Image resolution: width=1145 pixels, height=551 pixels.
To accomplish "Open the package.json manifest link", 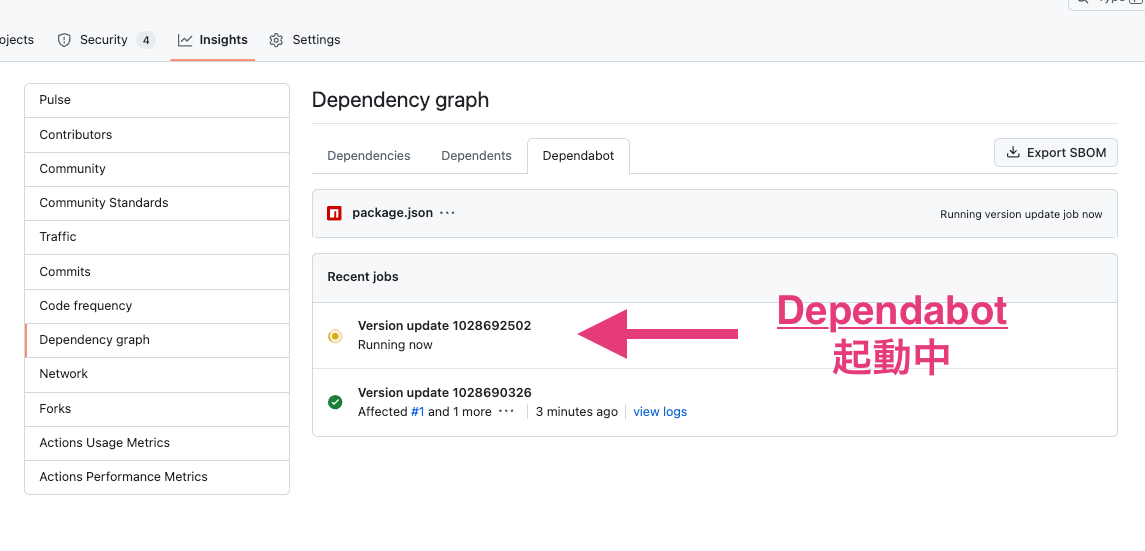I will 392,213.
